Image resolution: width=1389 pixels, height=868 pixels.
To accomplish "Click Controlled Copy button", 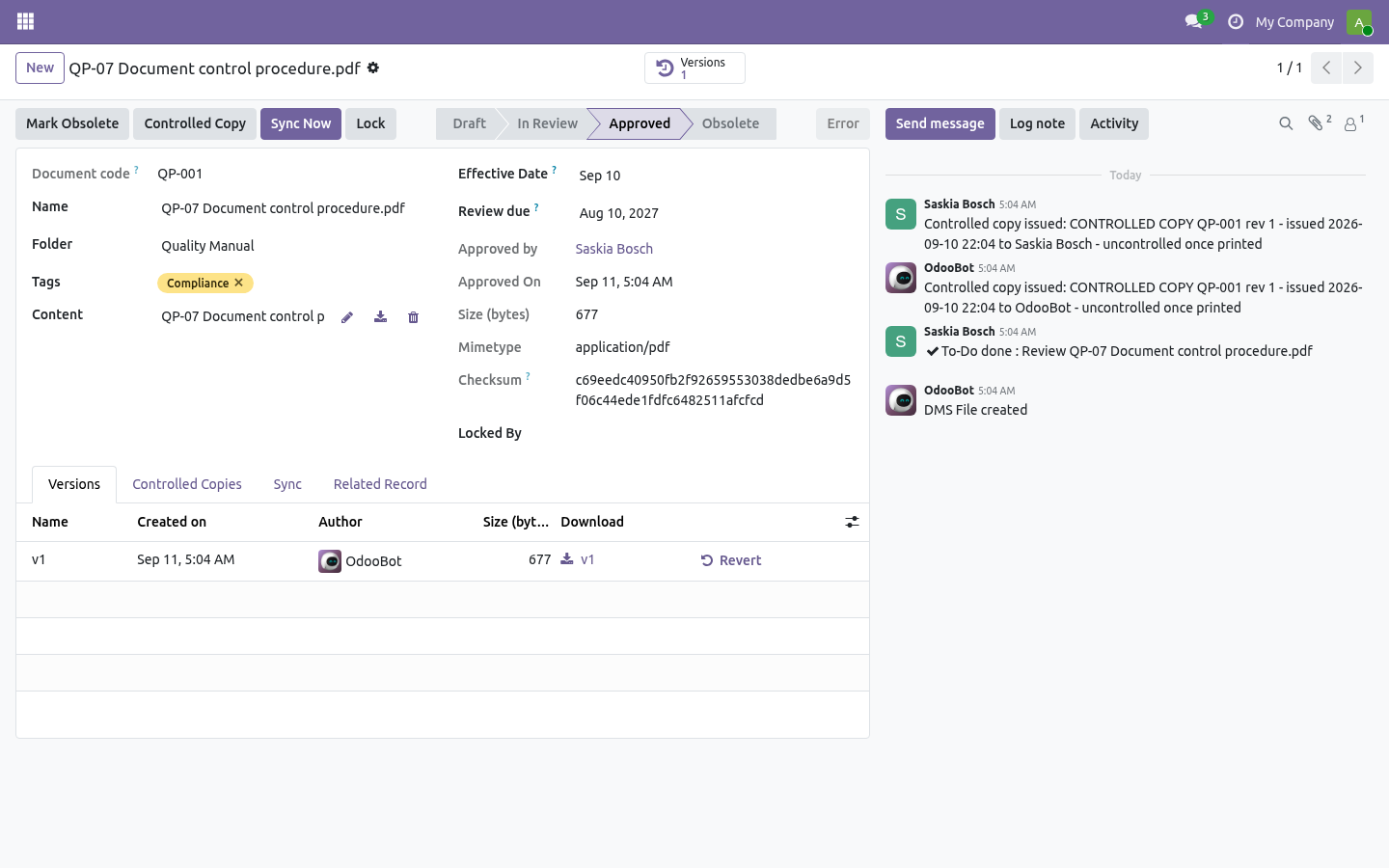I will 195,123.
